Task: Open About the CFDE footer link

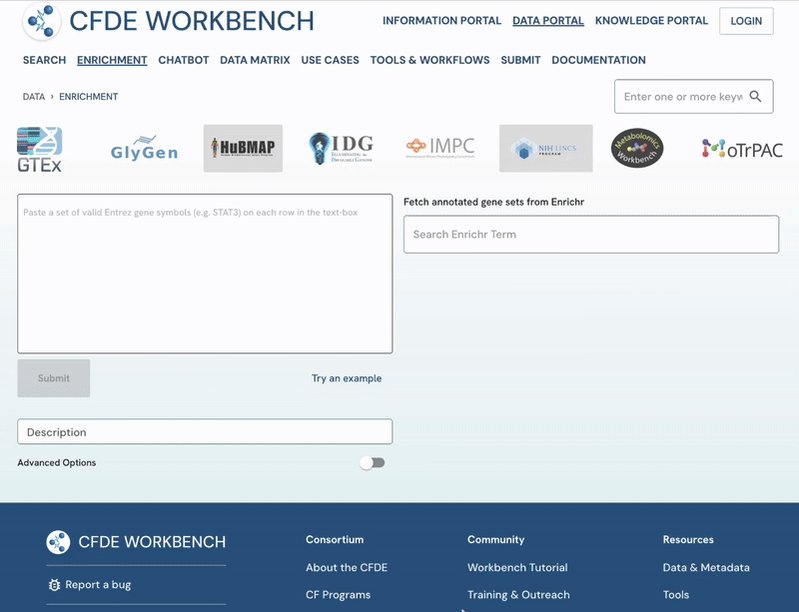Action: click(x=347, y=568)
